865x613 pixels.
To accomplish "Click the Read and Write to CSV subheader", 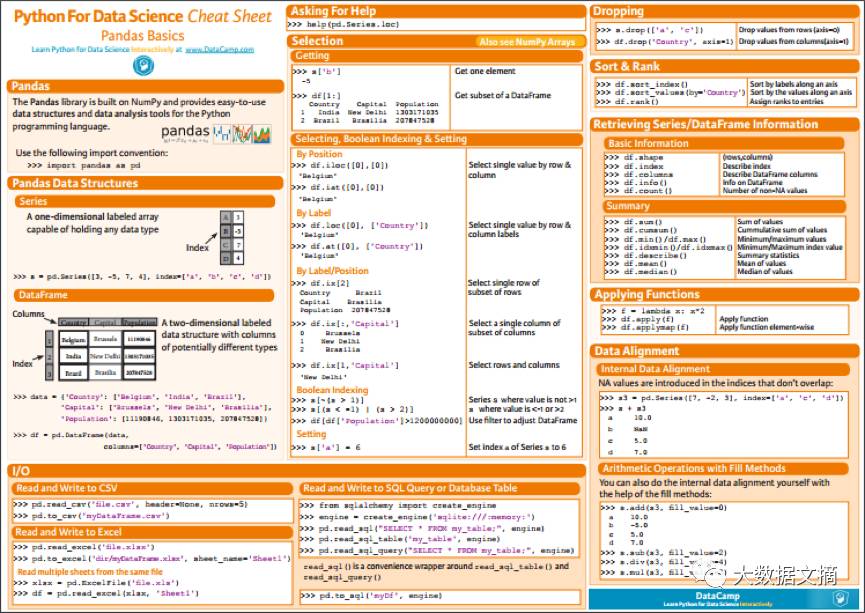I will pos(67,488).
